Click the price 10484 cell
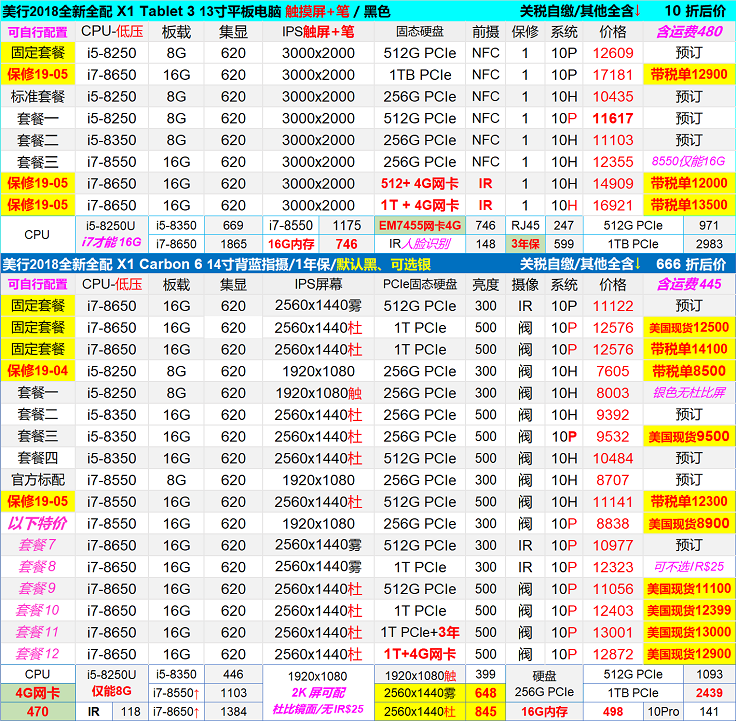The height and width of the screenshot is (721, 736). click(x=613, y=458)
